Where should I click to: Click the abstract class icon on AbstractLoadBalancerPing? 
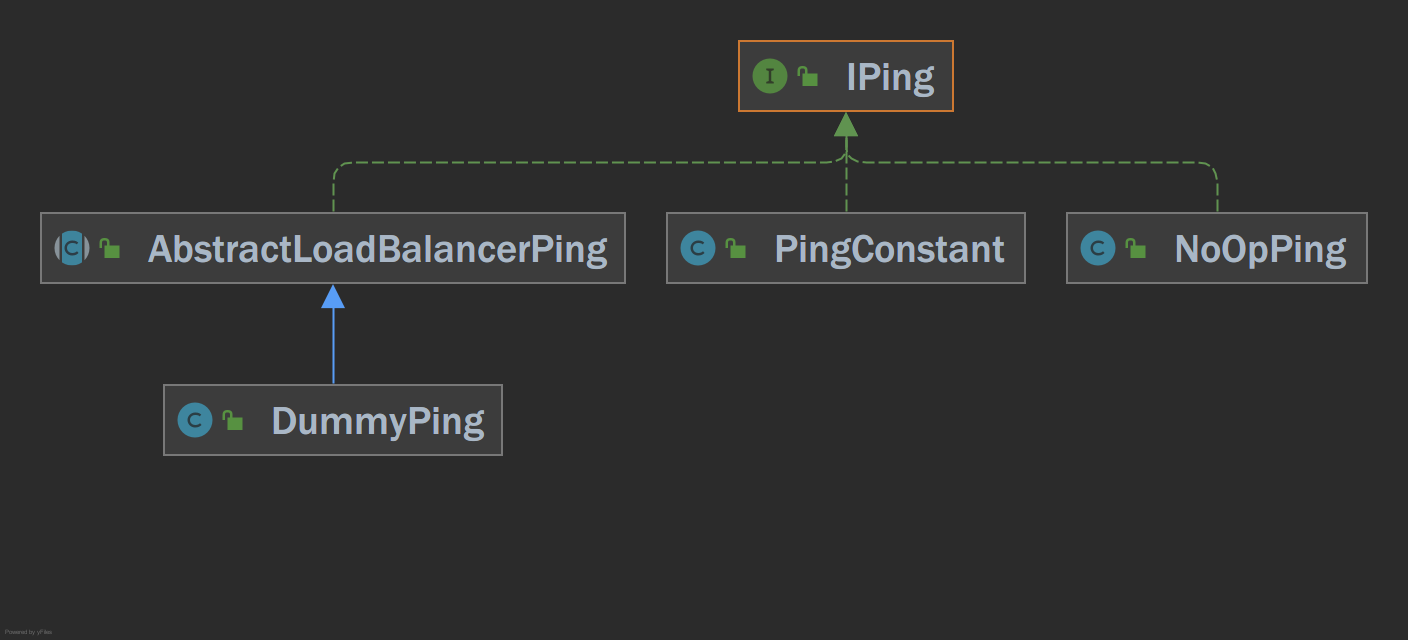coord(72,248)
